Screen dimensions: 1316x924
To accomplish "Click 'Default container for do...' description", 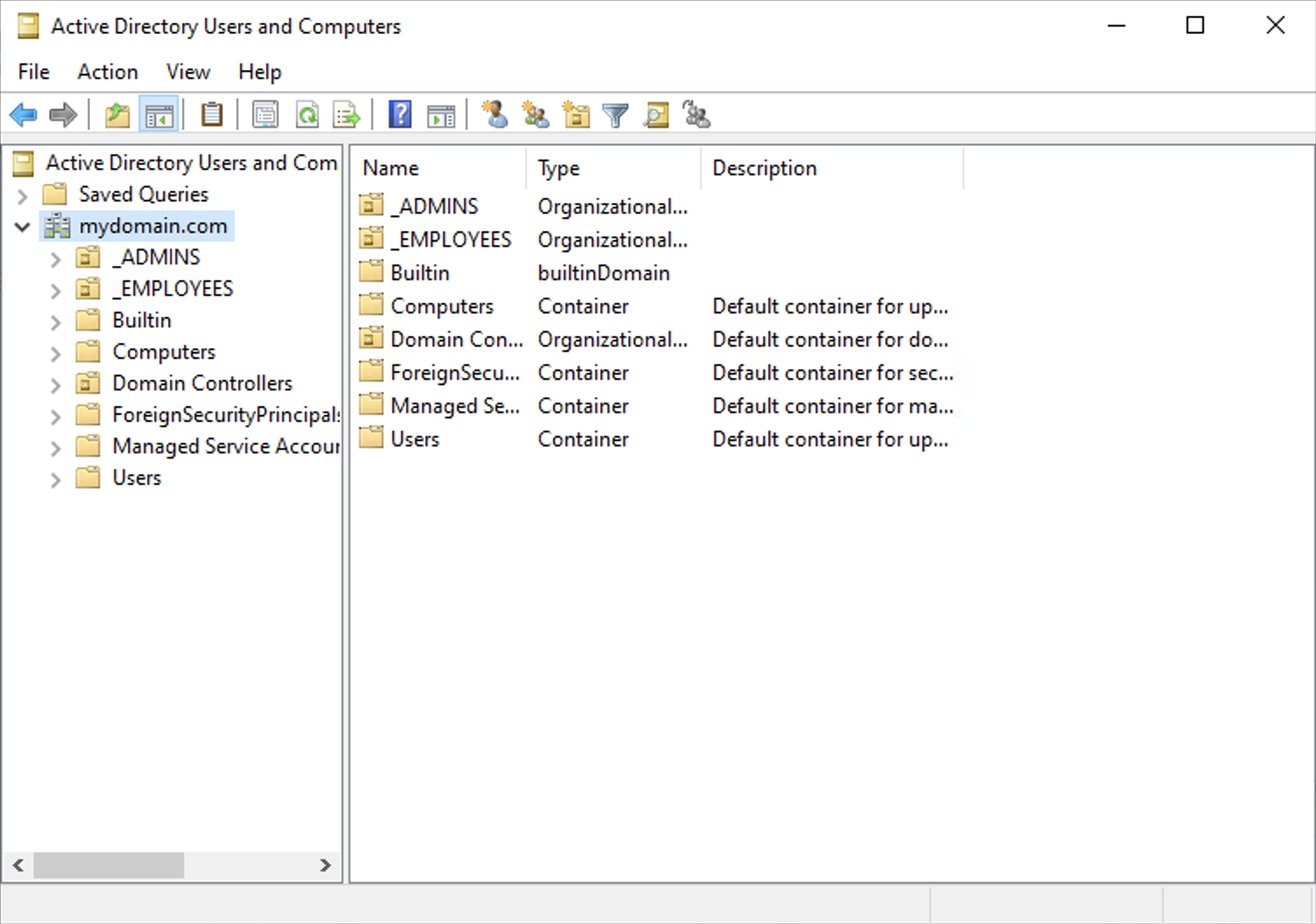I will point(830,339).
